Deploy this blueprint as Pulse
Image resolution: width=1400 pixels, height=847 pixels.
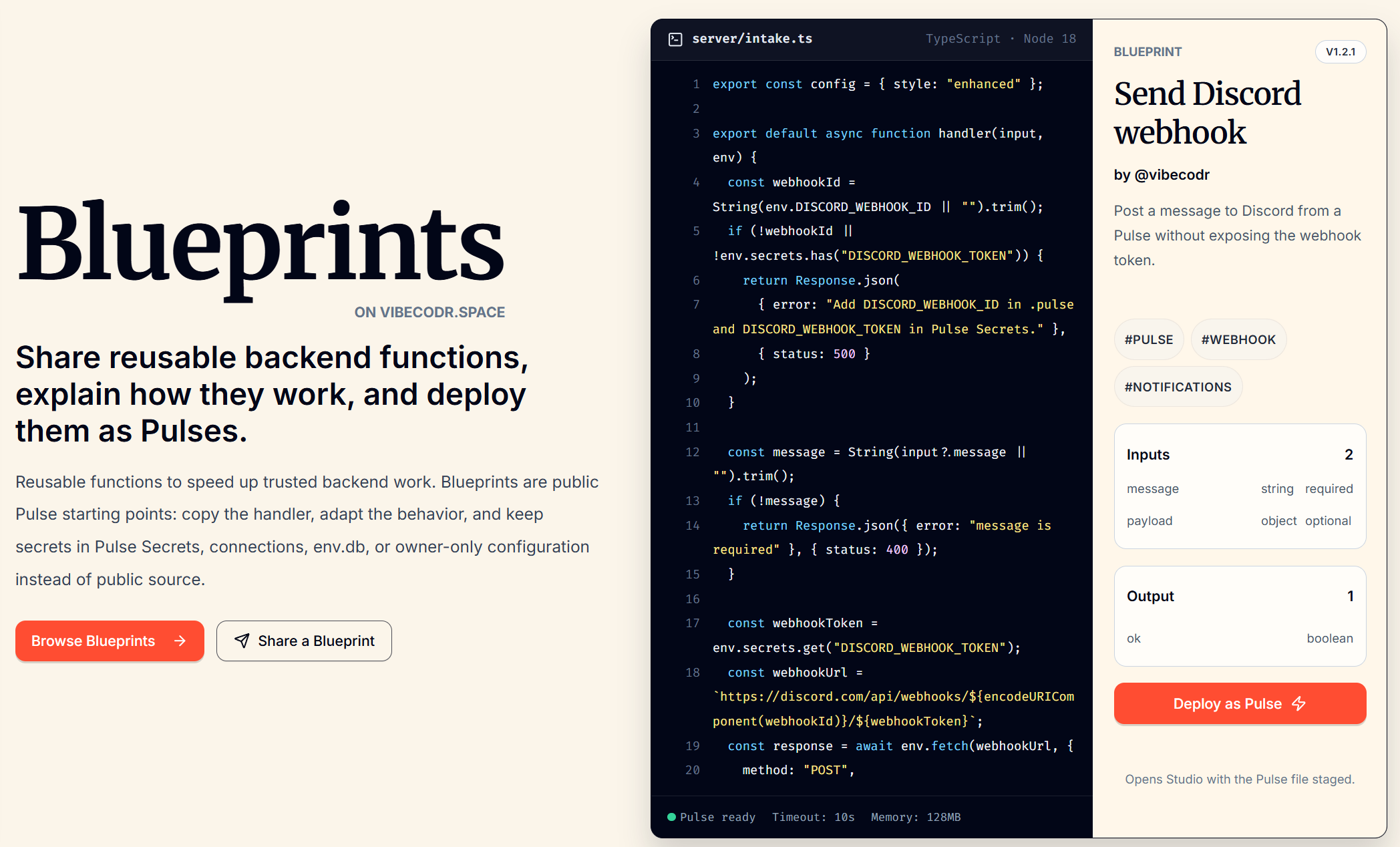pos(1240,703)
